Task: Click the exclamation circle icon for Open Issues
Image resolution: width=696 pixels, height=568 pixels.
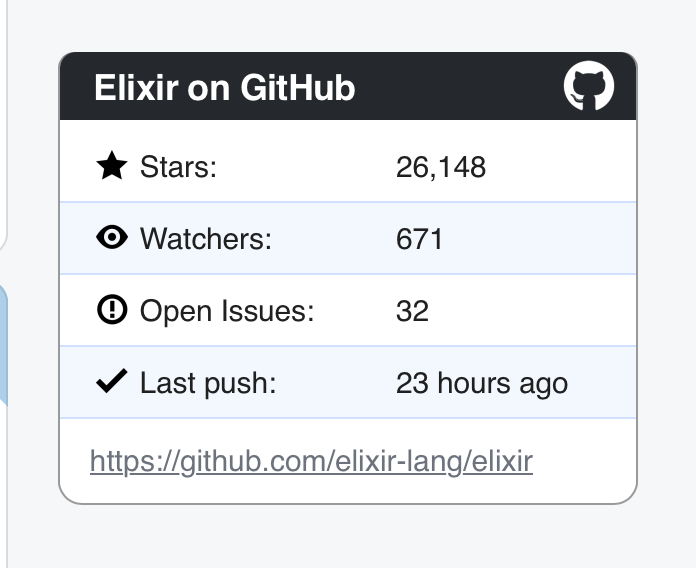Action: click(112, 311)
